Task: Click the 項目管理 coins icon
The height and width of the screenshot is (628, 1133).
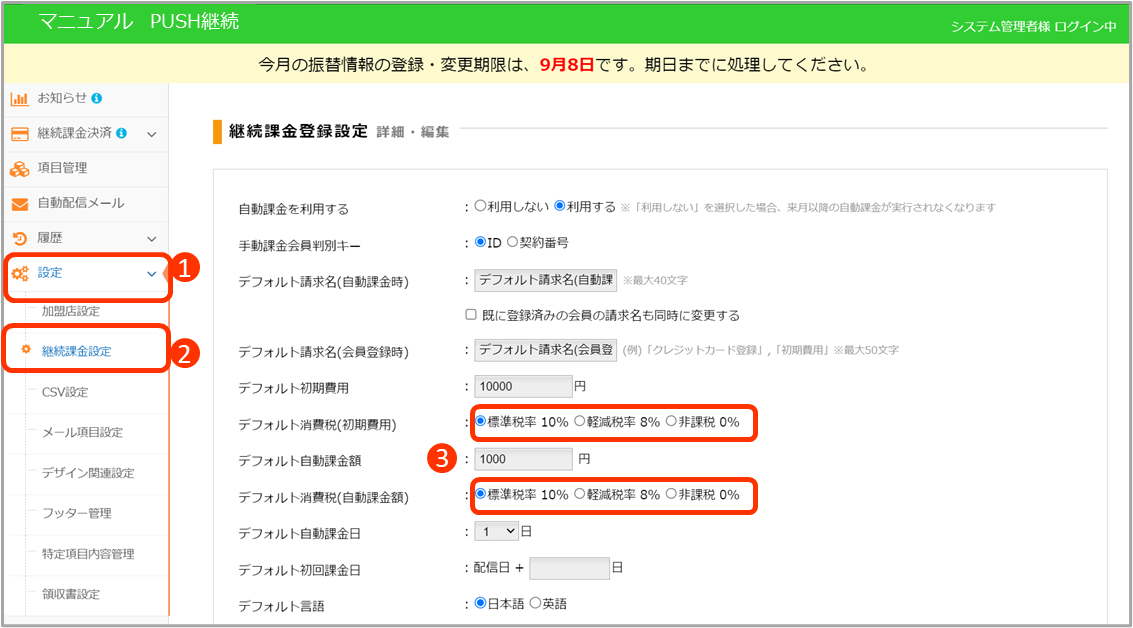Action: [19, 168]
